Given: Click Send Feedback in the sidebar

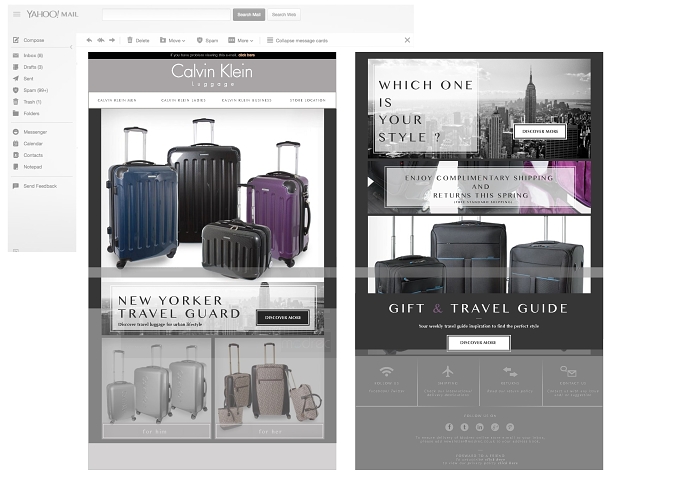Looking at the screenshot, I should tap(40, 186).
